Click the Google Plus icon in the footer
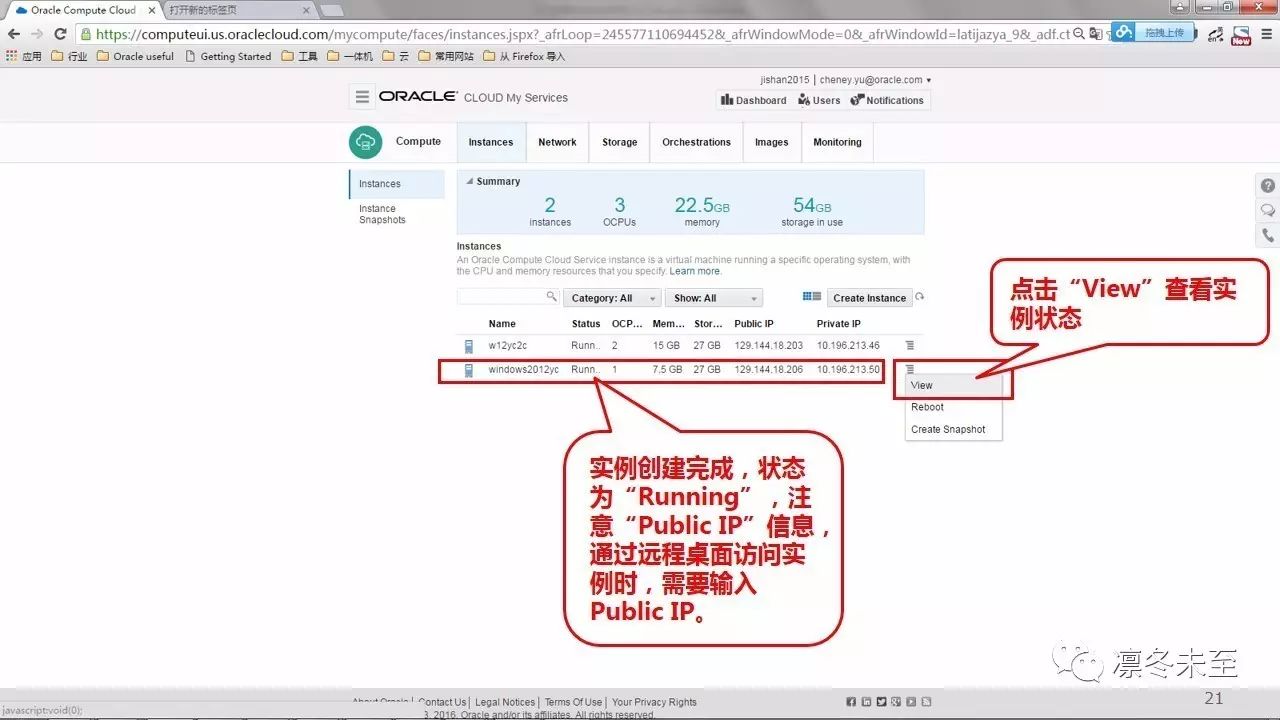1280x720 pixels. (897, 702)
